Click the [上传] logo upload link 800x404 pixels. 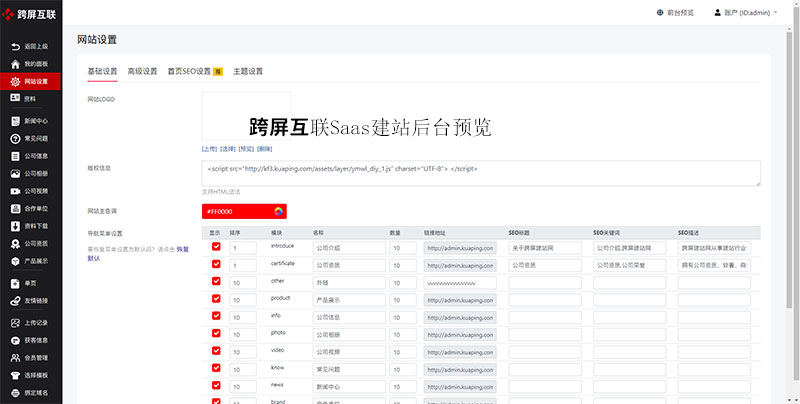[209, 149]
